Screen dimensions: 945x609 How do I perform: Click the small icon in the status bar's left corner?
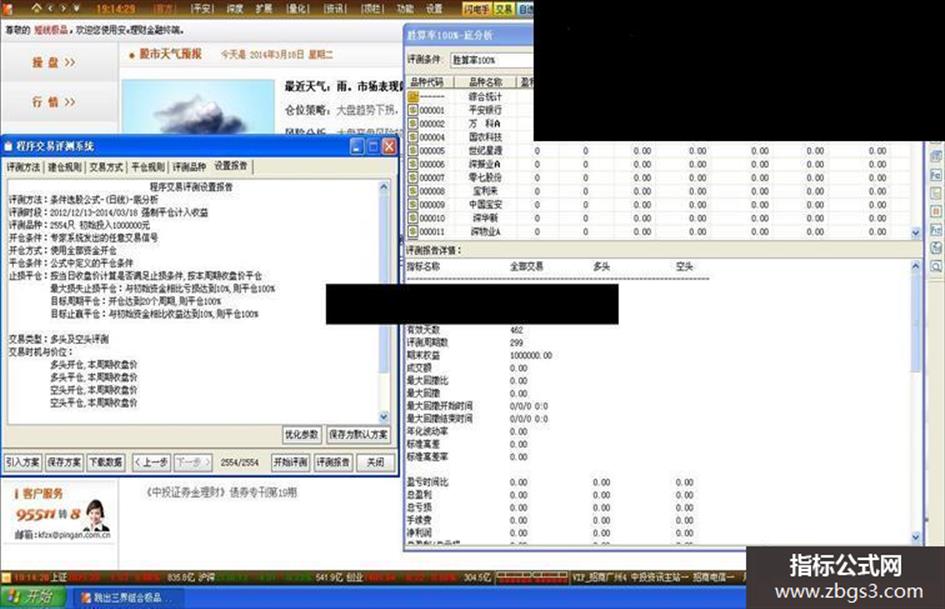pos(6,578)
